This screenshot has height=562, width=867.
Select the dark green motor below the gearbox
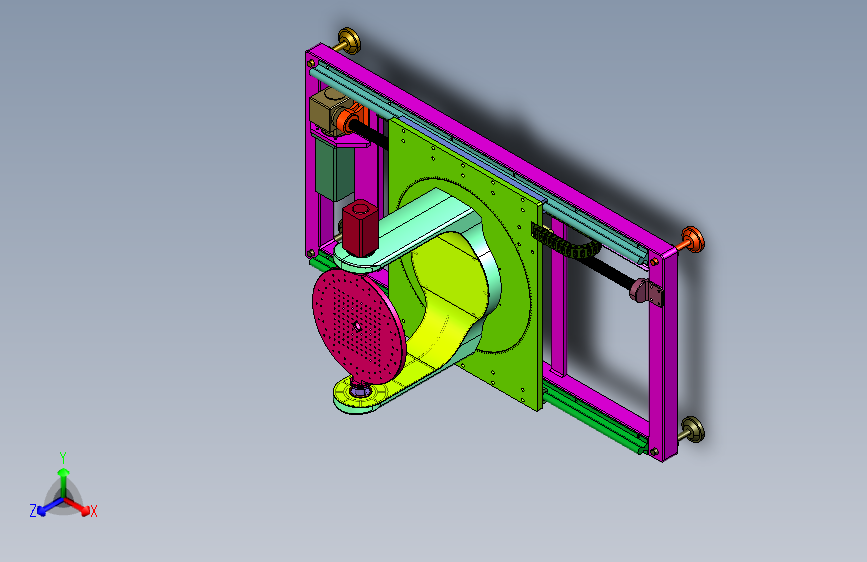click(334, 170)
